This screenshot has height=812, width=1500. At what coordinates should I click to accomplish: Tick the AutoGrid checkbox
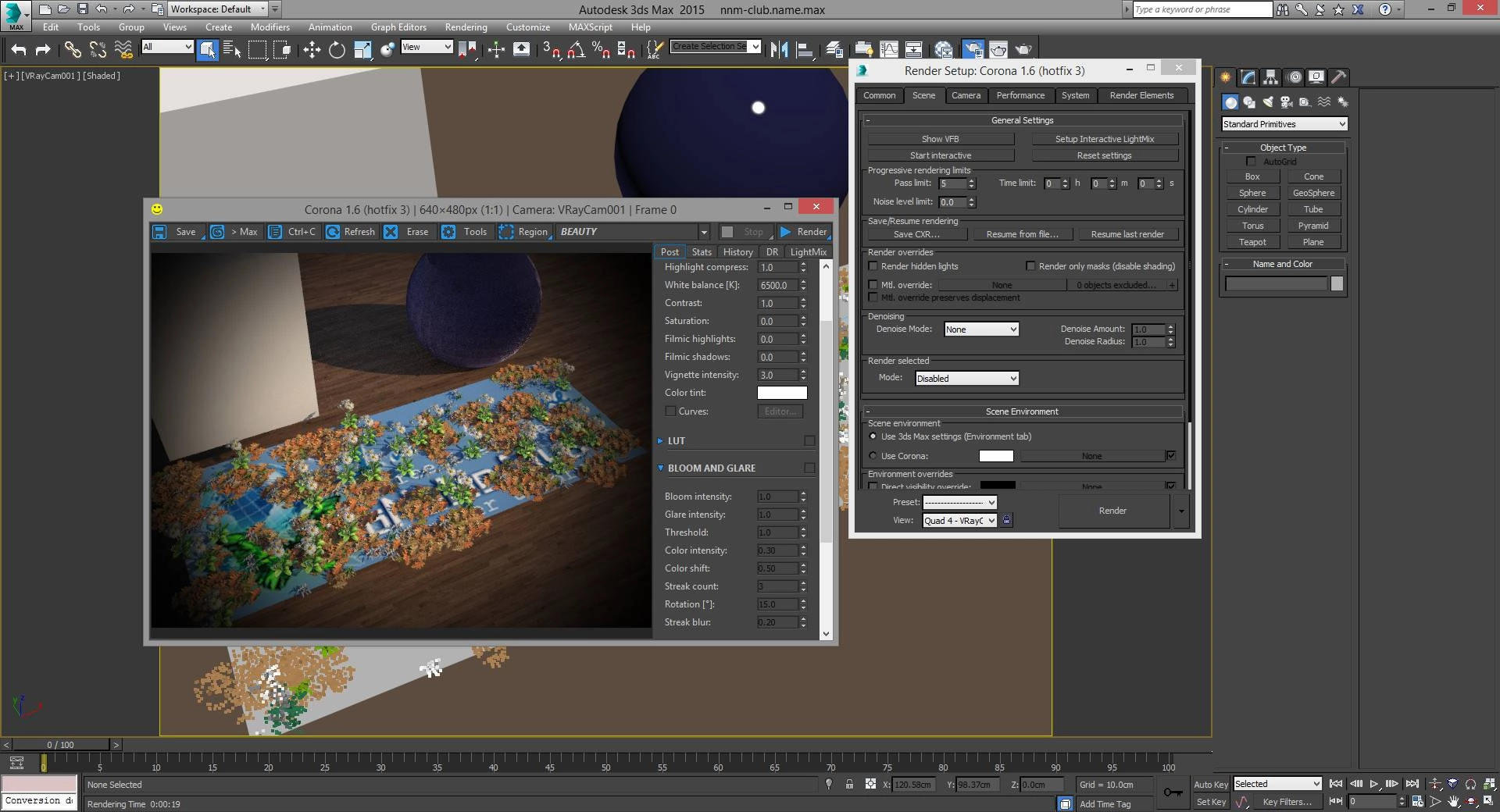click(x=1251, y=162)
